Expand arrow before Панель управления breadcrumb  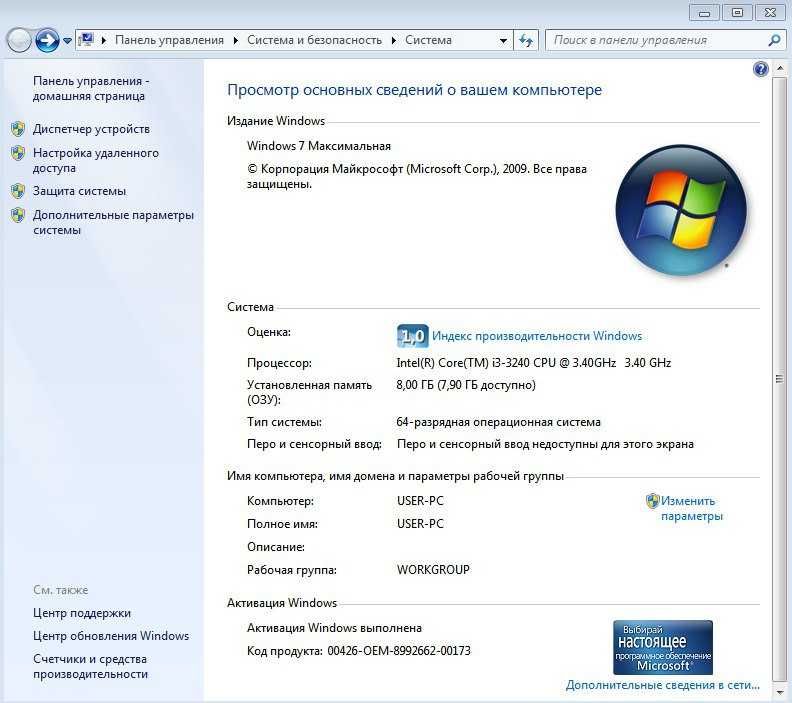coord(104,40)
